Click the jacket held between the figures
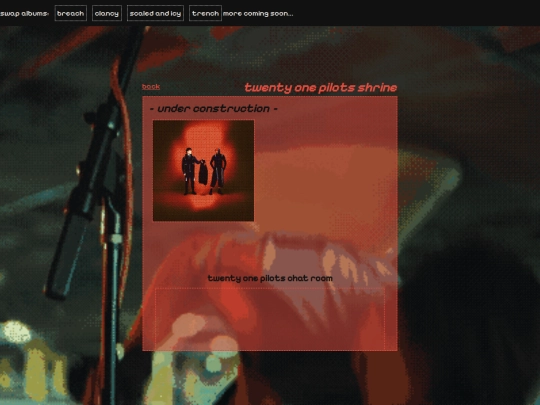 coord(203,173)
